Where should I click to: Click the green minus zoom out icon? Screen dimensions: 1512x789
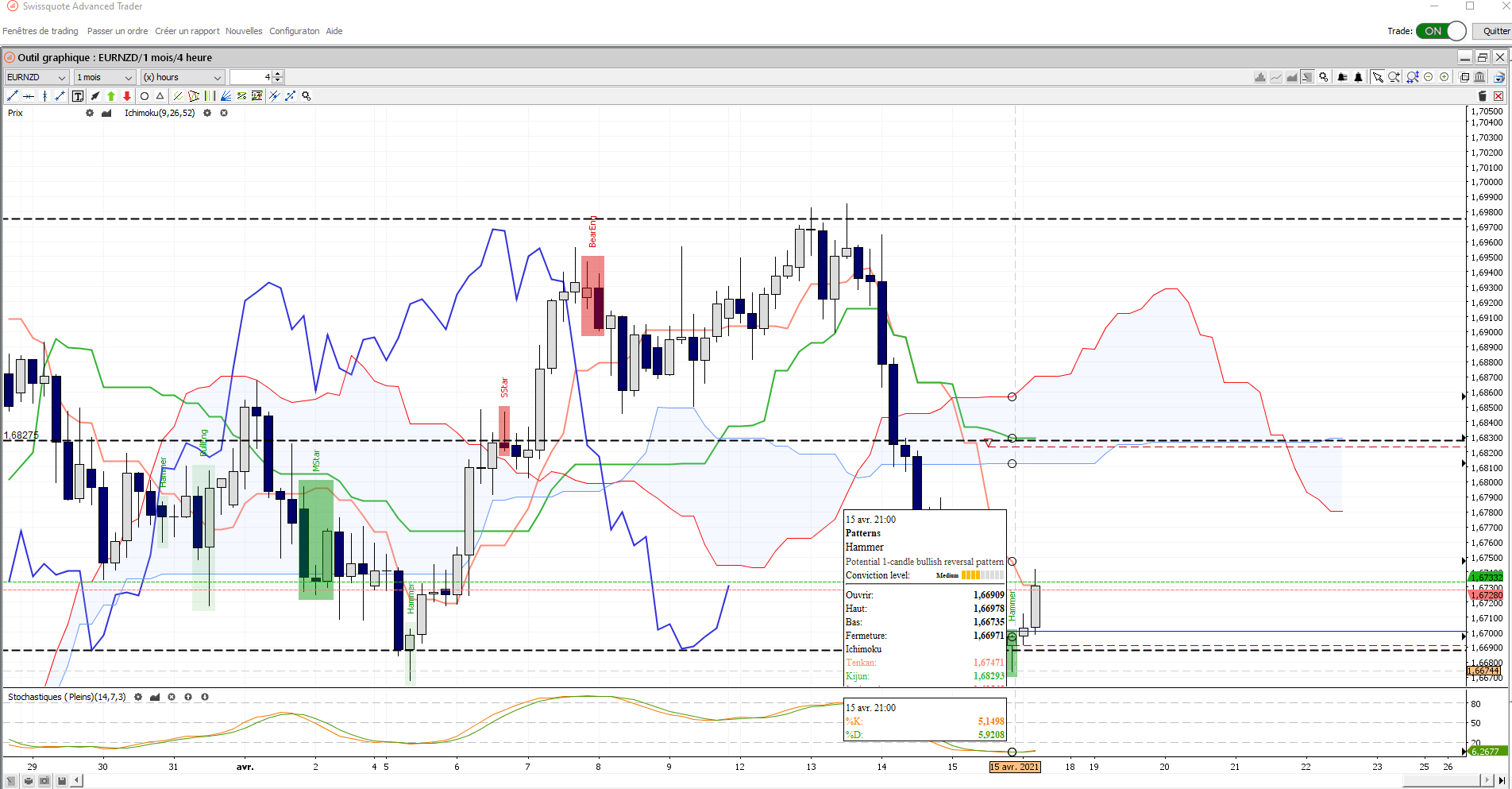pyautogui.click(x=1428, y=77)
